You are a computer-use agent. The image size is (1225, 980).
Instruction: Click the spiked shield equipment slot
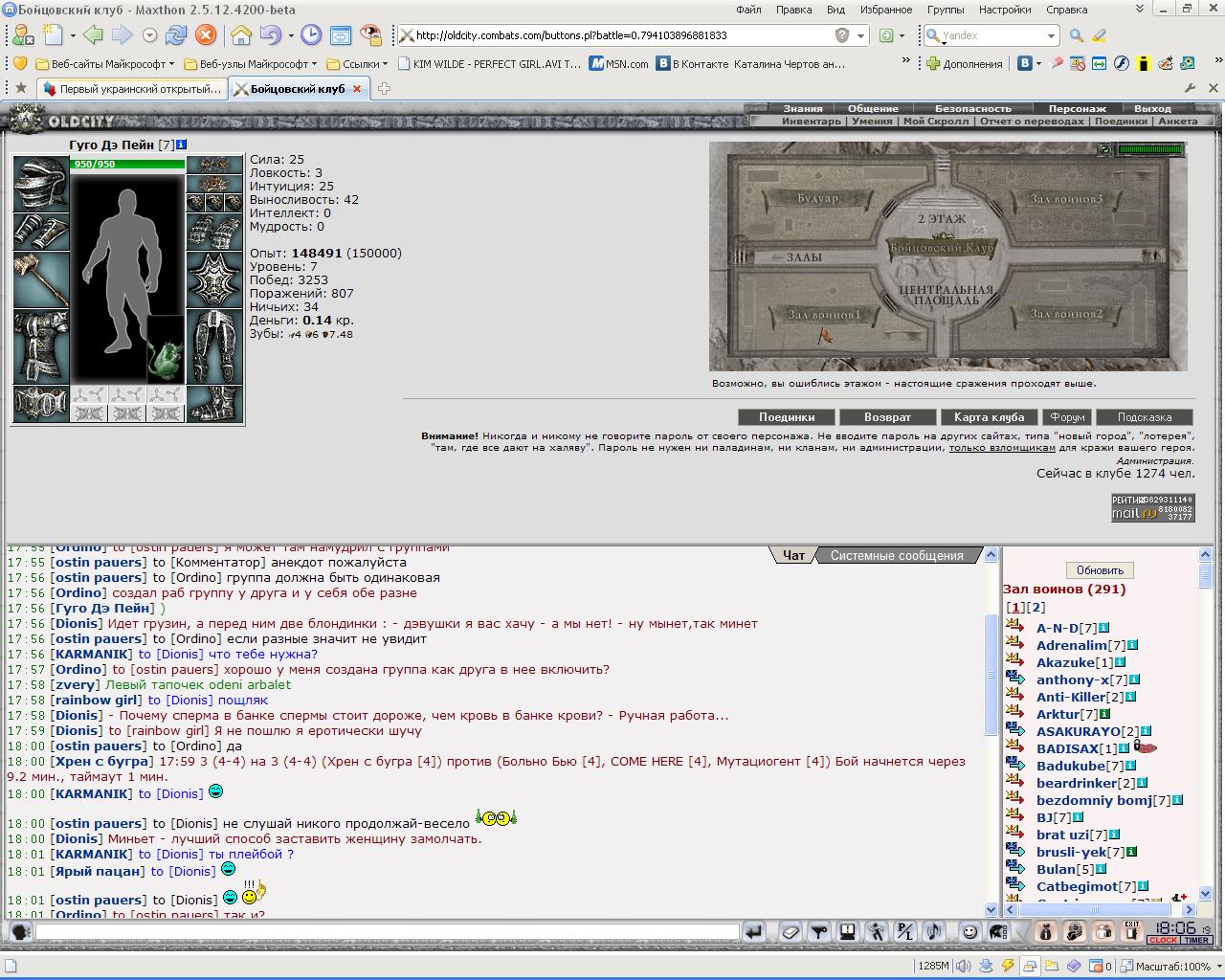[x=214, y=279]
